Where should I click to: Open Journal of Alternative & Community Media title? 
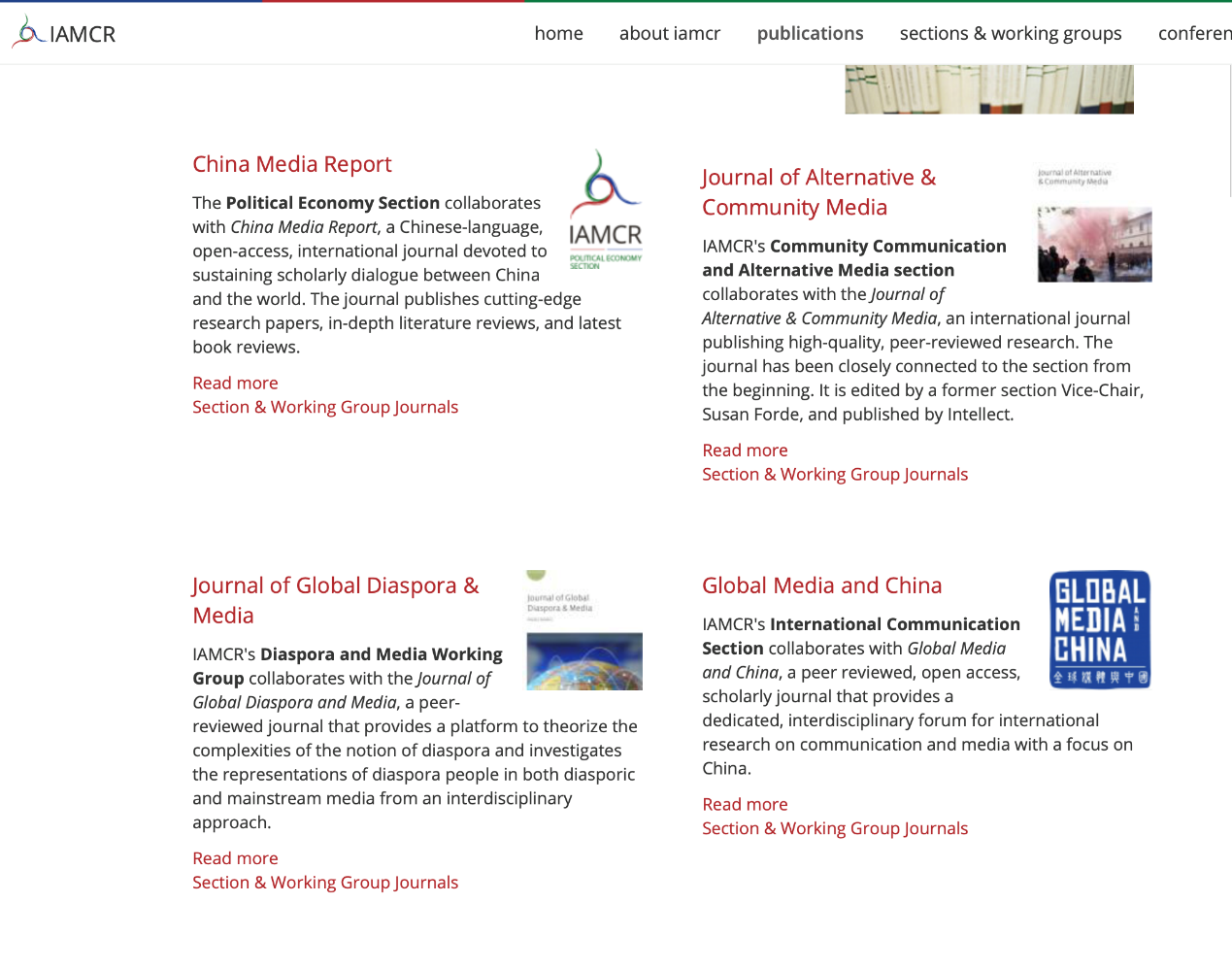click(818, 192)
